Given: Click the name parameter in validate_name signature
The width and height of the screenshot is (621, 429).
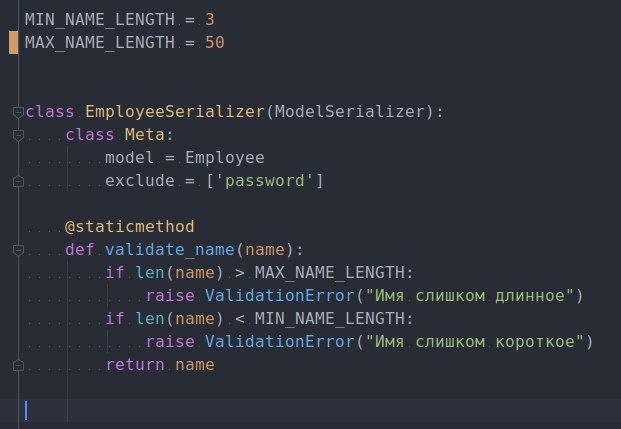Looking at the screenshot, I should 265,250.
